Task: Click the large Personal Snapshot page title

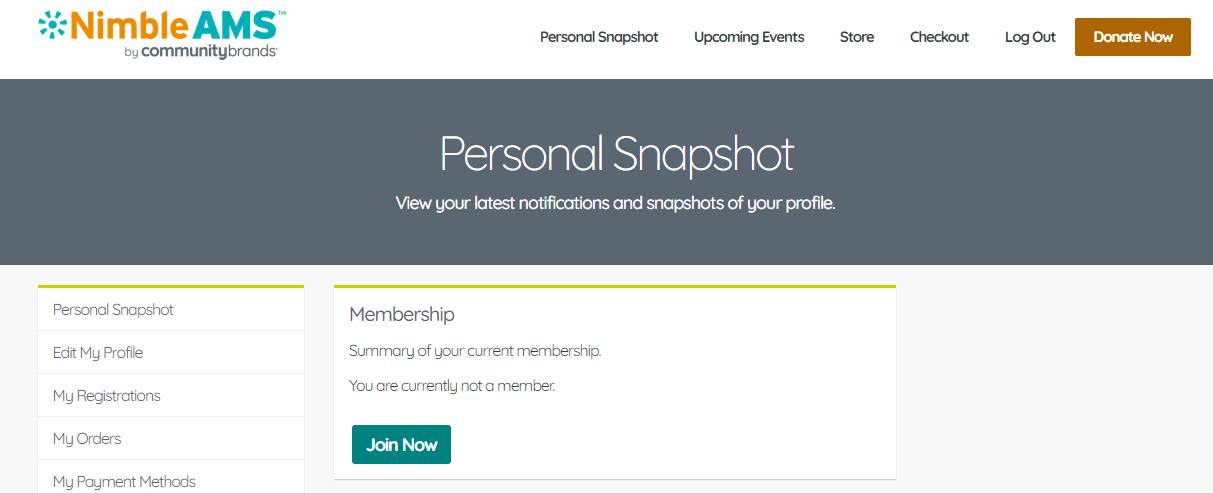Action: click(x=616, y=154)
